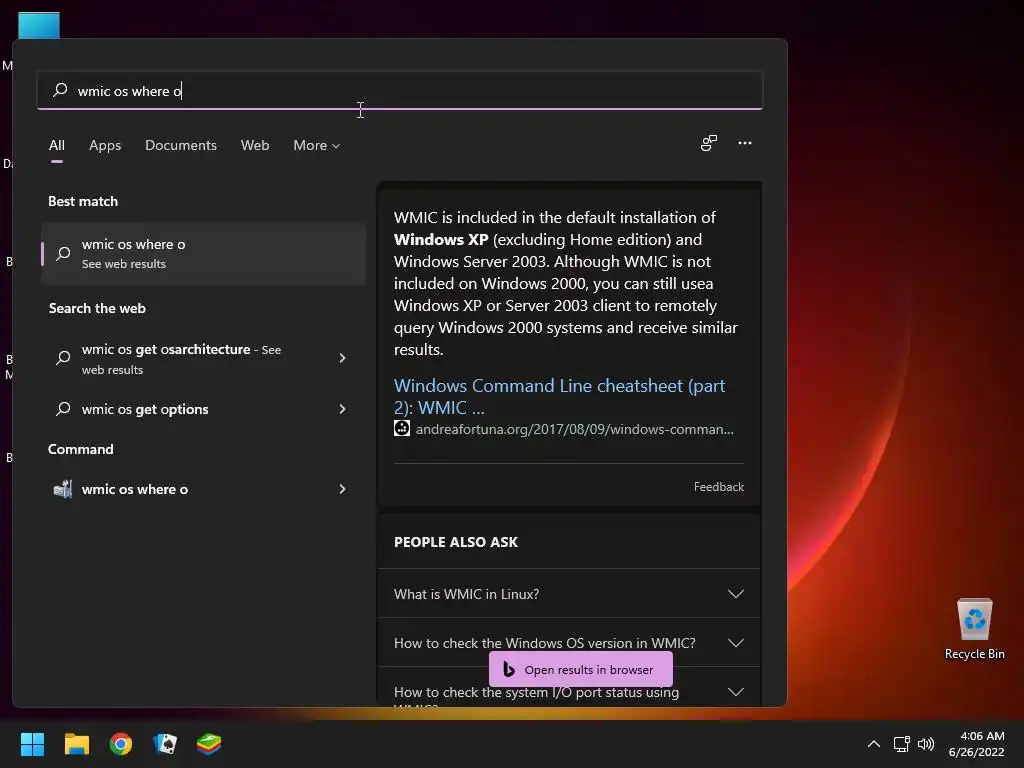The width and height of the screenshot is (1024, 768).
Task: Click the command icon beside 'wmic os where o'
Action: pos(63,488)
